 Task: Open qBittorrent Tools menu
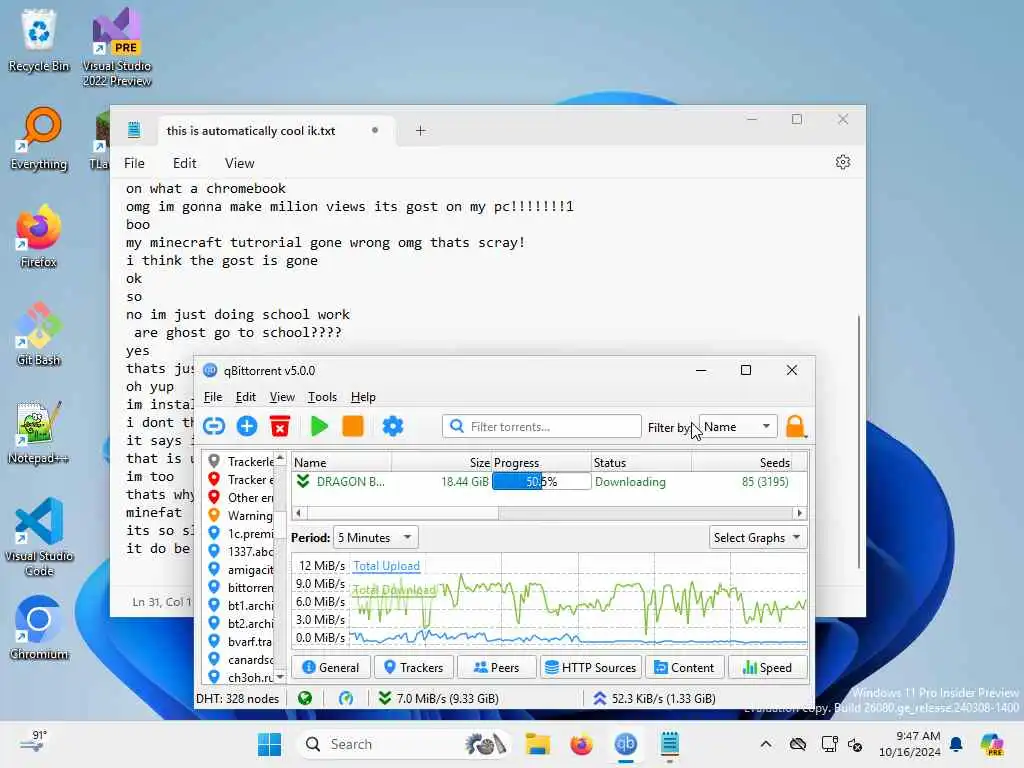323,397
